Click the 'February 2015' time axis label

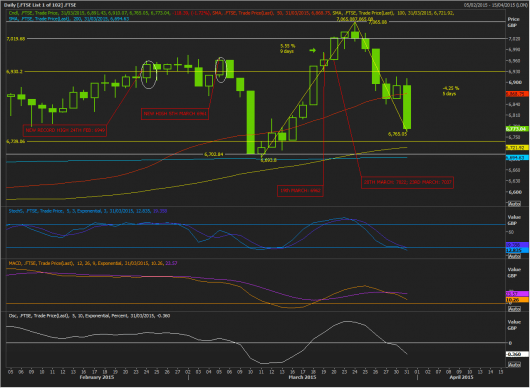coord(97,377)
